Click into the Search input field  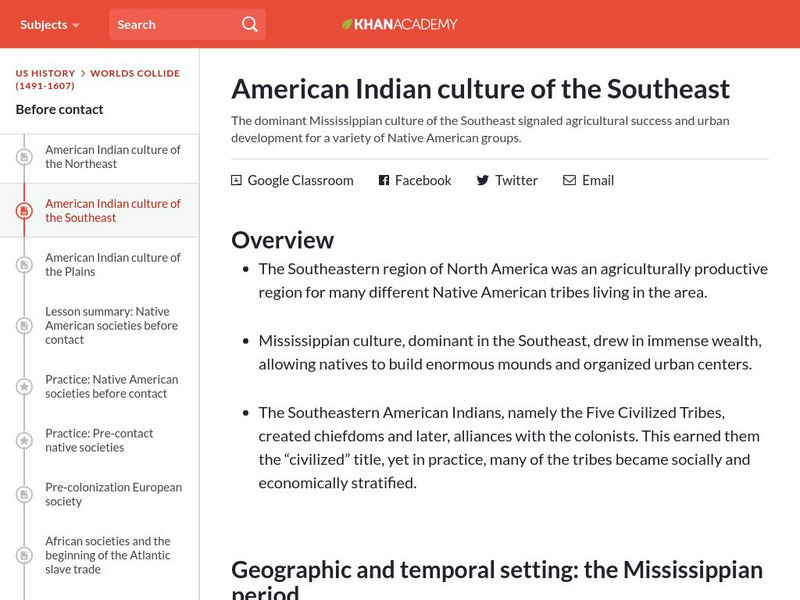[x=172, y=24]
